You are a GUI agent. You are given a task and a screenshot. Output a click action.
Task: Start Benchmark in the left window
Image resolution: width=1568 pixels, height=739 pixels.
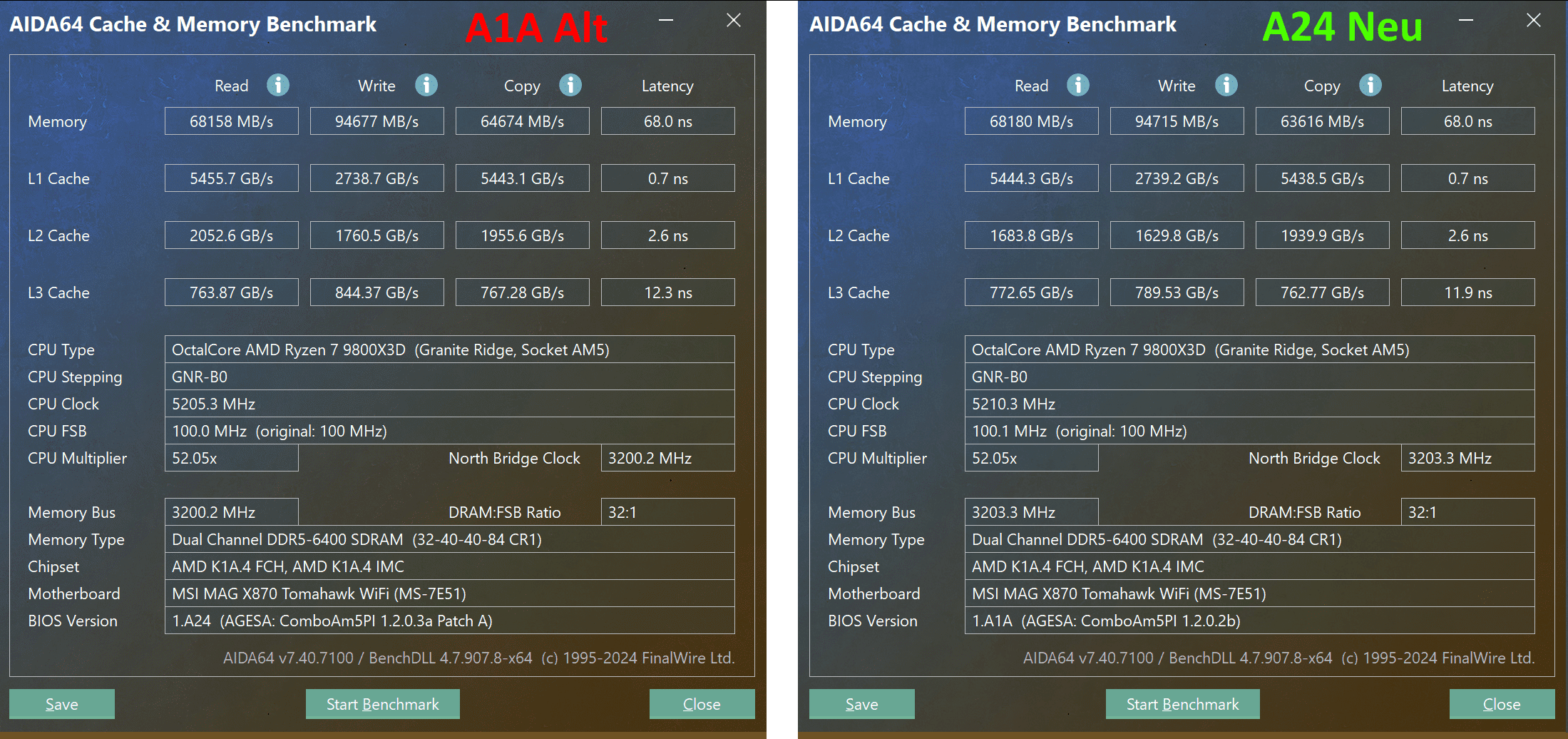click(x=383, y=704)
